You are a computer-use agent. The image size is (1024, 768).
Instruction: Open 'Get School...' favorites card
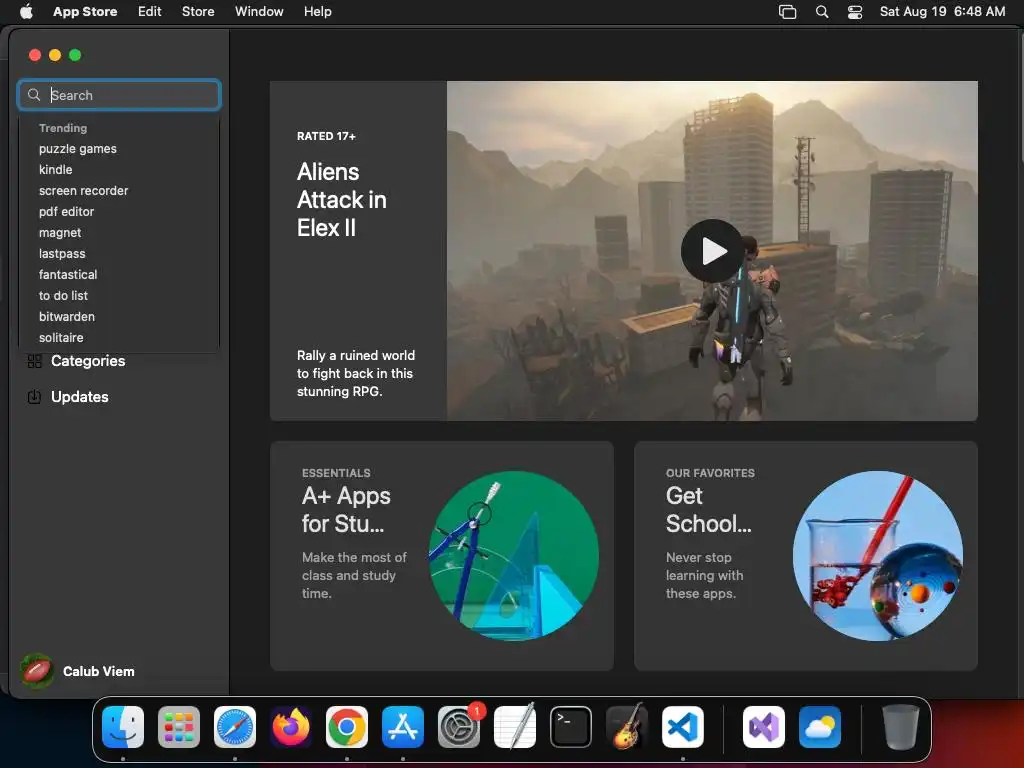pos(806,556)
